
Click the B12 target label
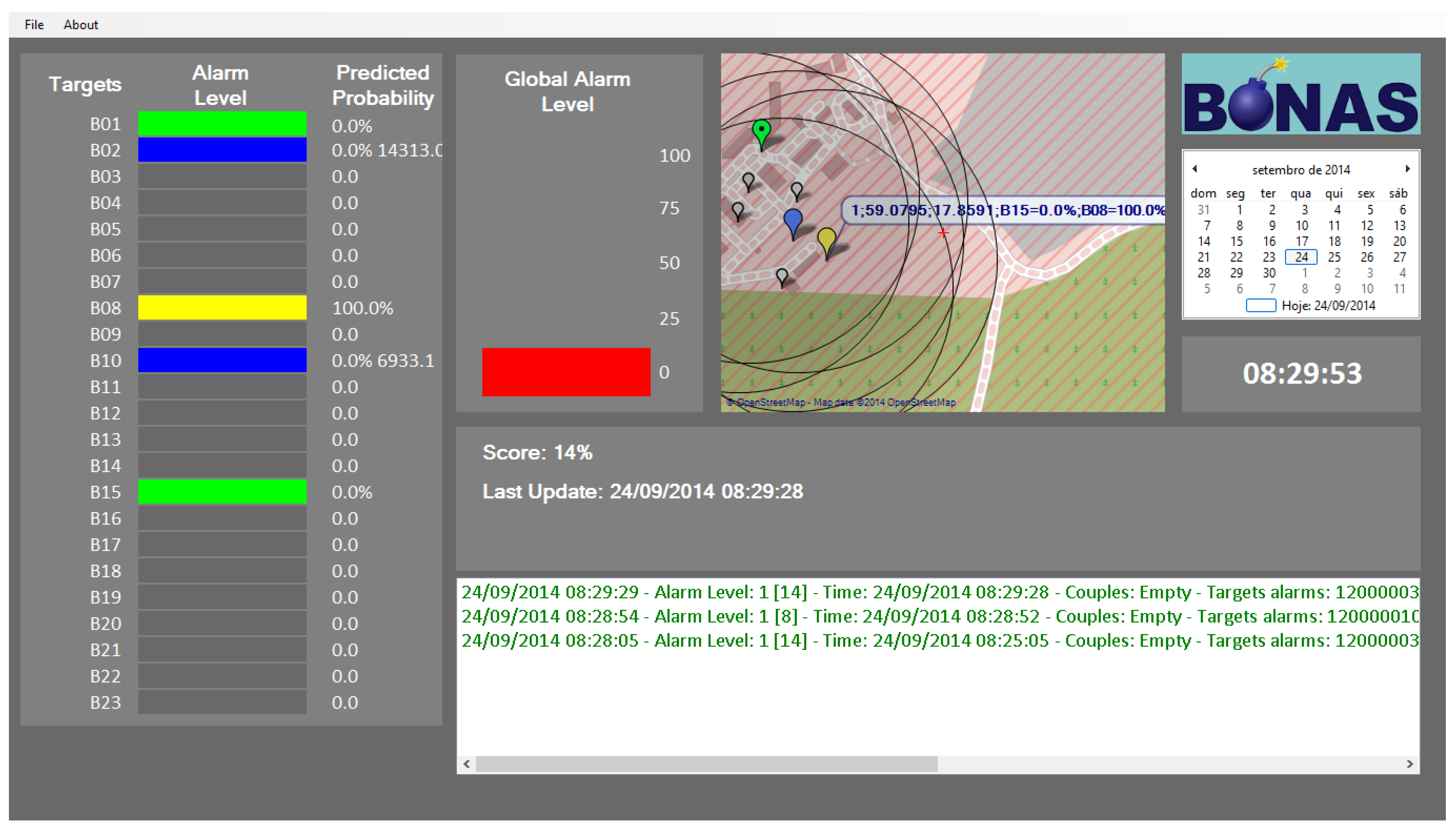click(x=105, y=413)
